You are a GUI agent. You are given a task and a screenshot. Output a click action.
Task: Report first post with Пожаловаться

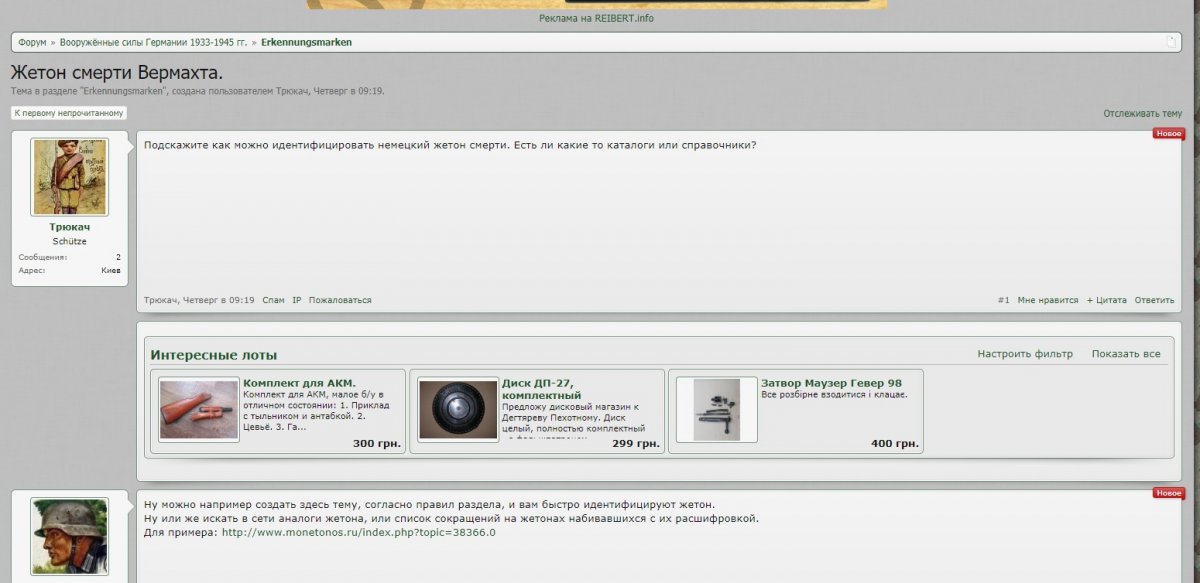[340, 300]
